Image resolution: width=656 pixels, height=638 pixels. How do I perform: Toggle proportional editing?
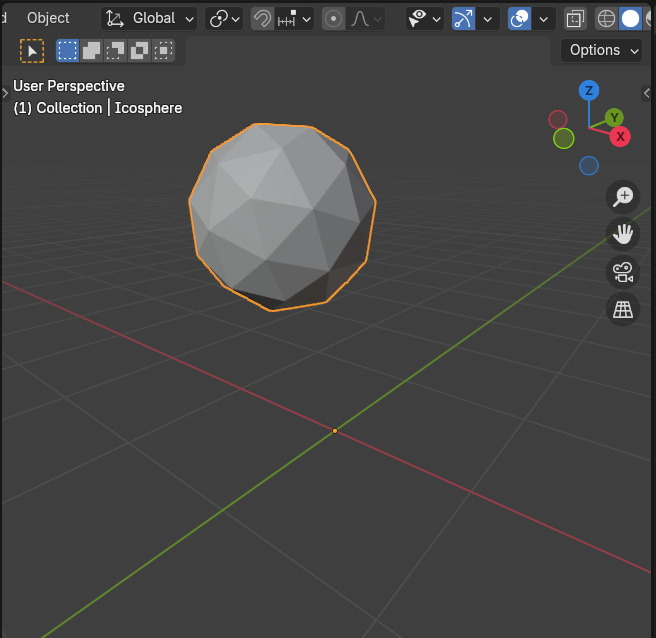333,18
